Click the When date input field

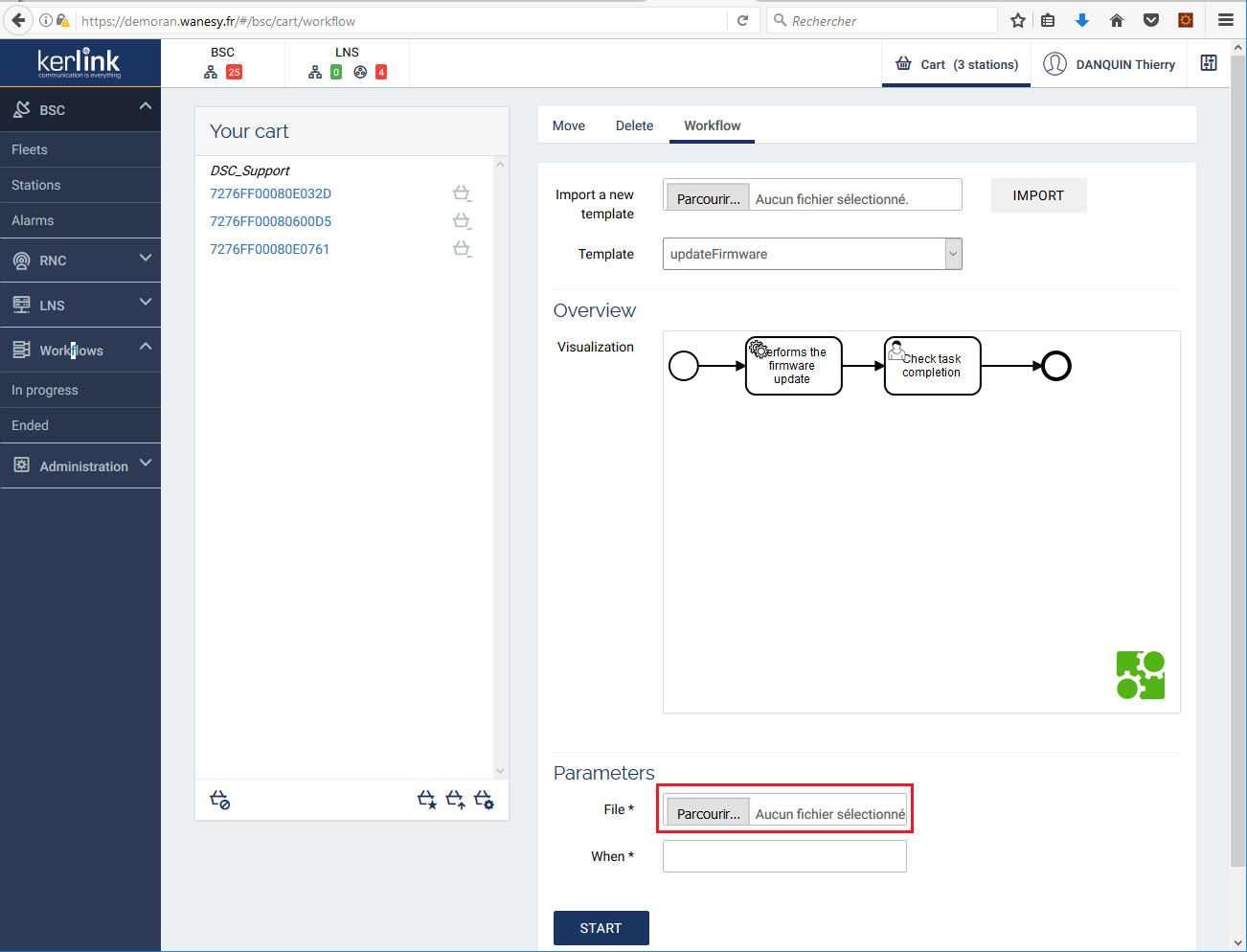pos(784,856)
